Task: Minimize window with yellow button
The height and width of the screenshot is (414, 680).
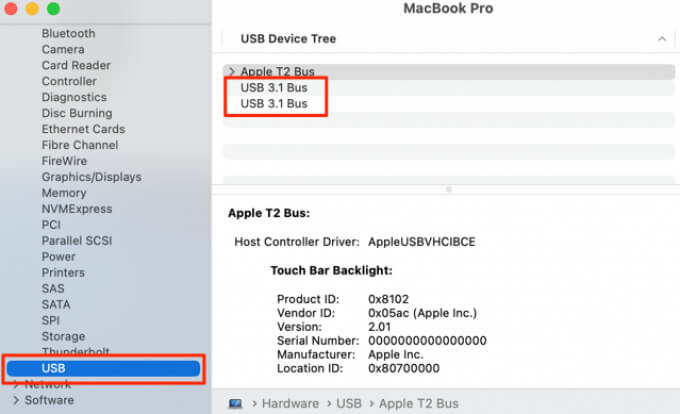Action: [32, 9]
